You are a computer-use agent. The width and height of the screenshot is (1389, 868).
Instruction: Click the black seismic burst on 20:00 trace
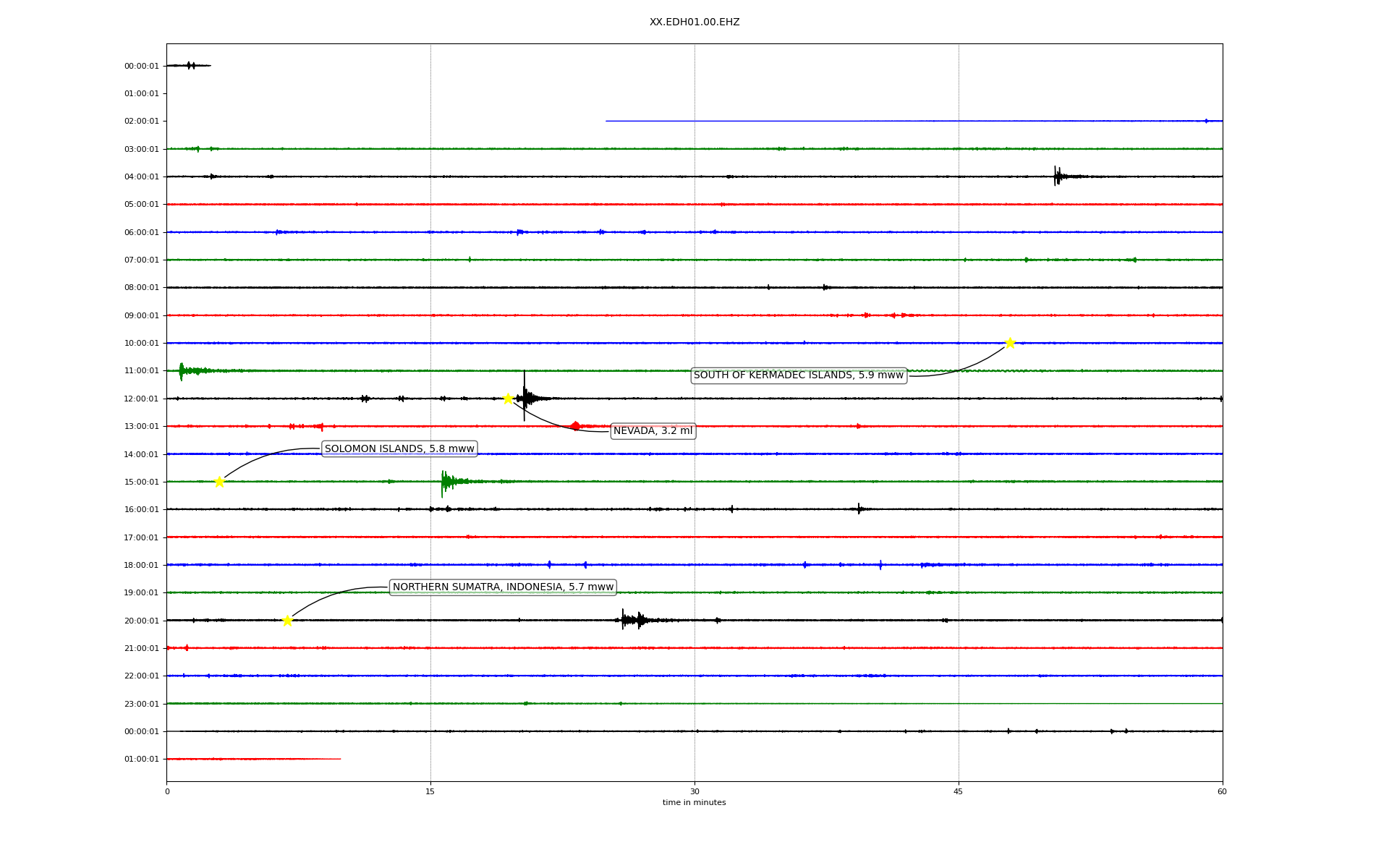[x=631, y=620]
